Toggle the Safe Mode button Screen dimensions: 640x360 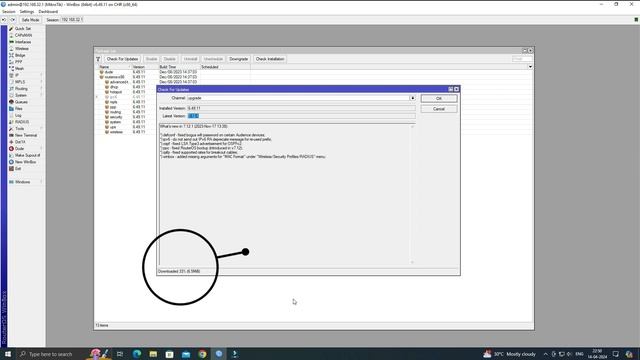coord(30,20)
